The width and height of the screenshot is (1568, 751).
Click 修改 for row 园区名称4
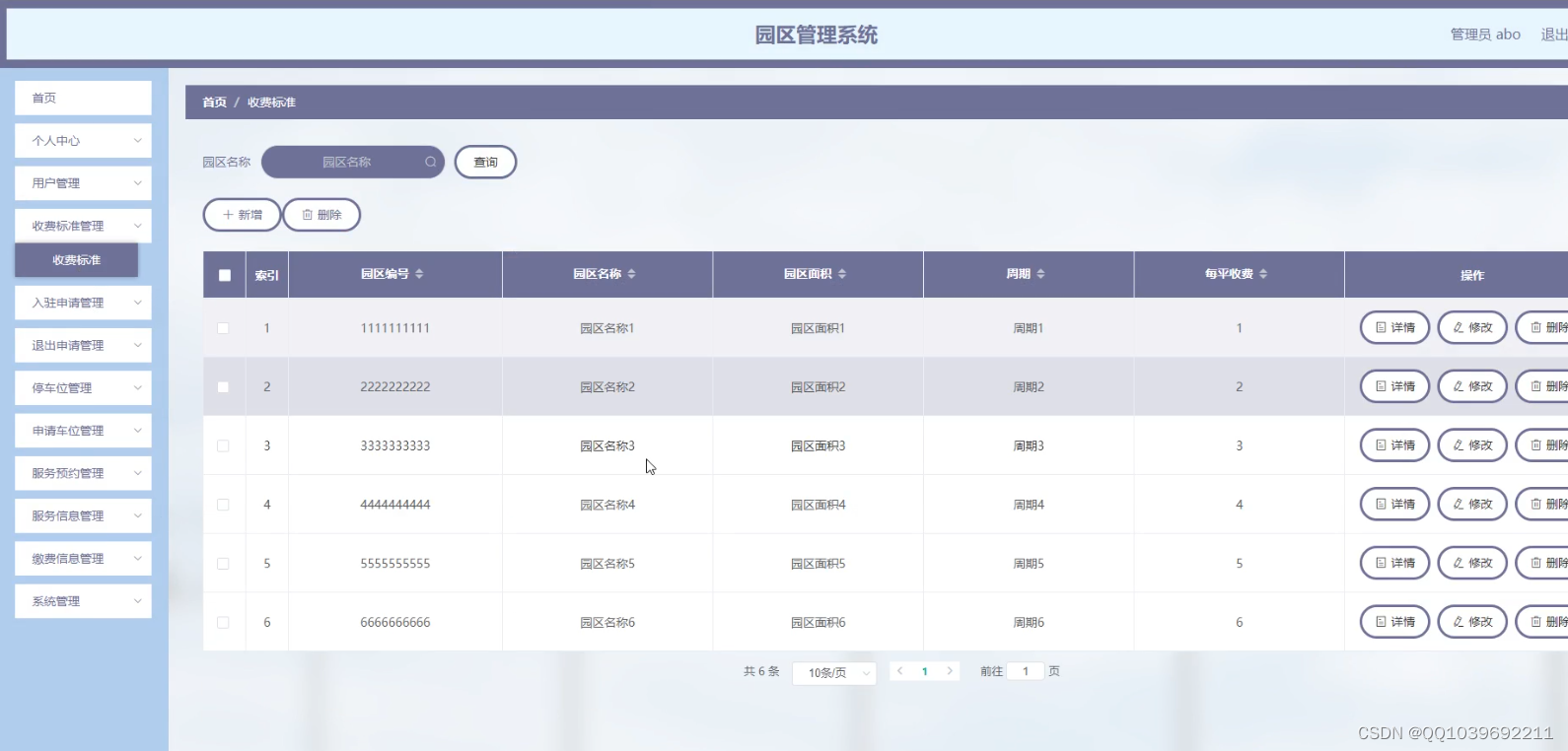1472,504
